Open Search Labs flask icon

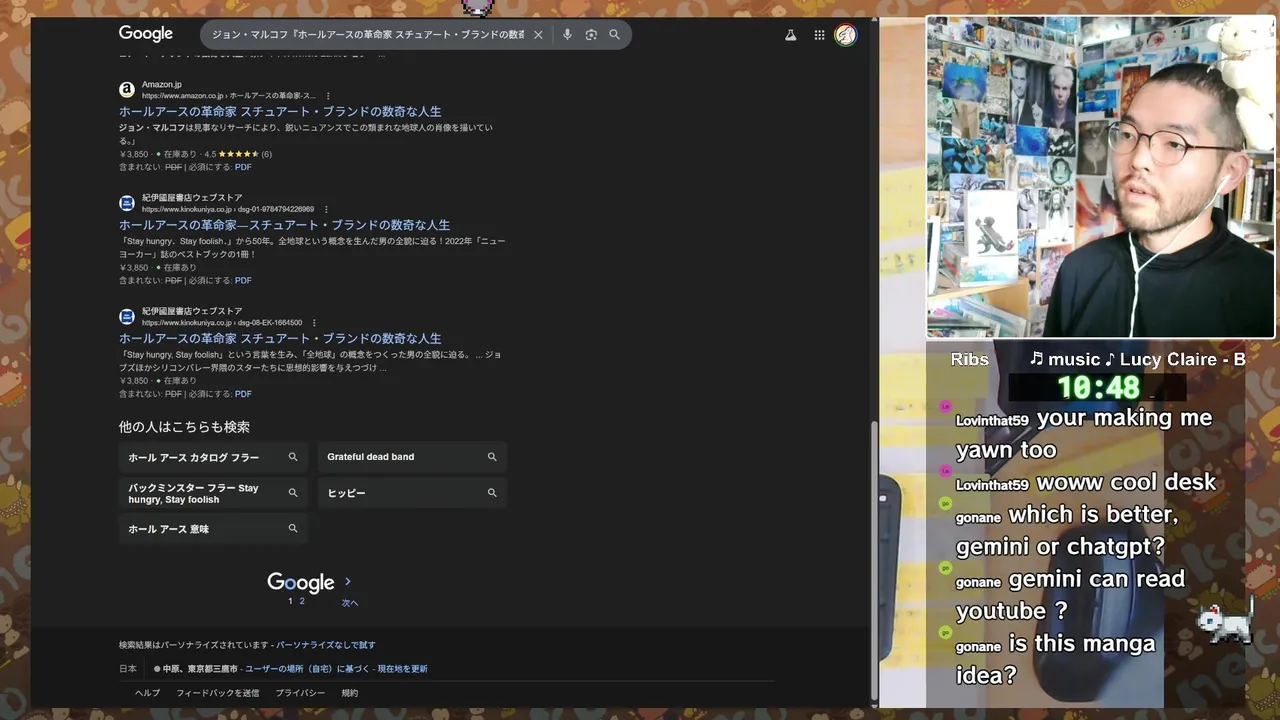coord(790,35)
